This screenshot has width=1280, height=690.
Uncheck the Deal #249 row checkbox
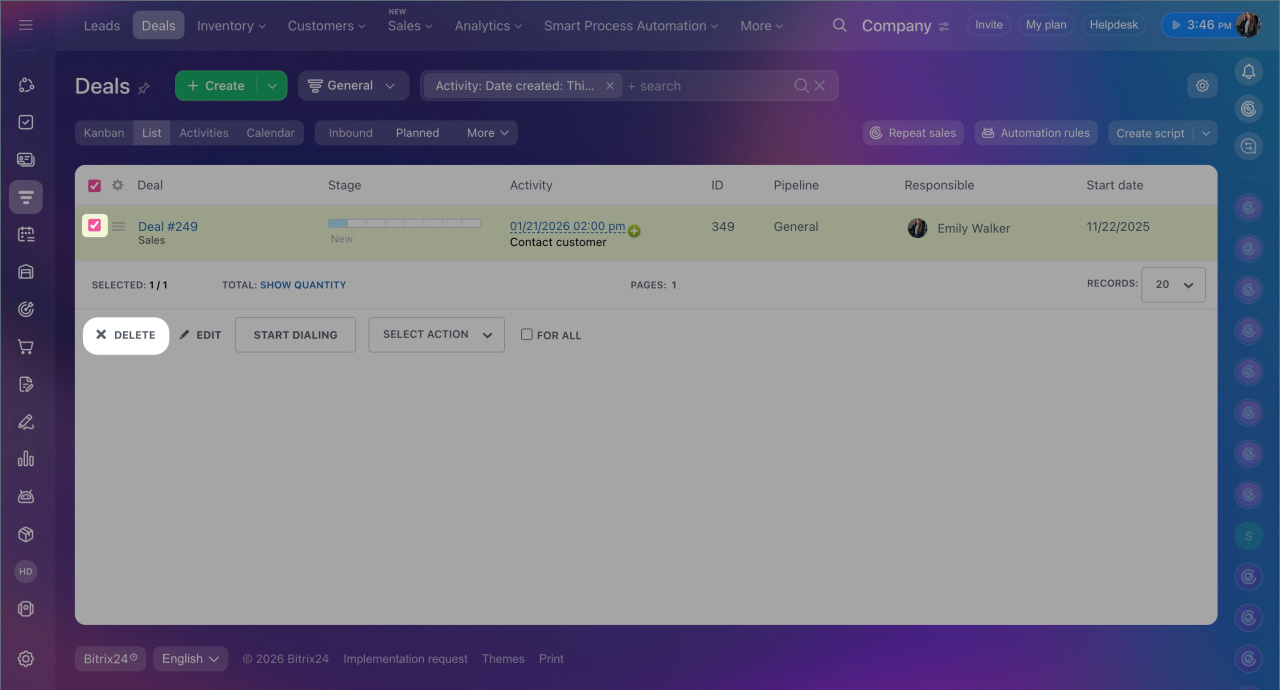coord(95,226)
